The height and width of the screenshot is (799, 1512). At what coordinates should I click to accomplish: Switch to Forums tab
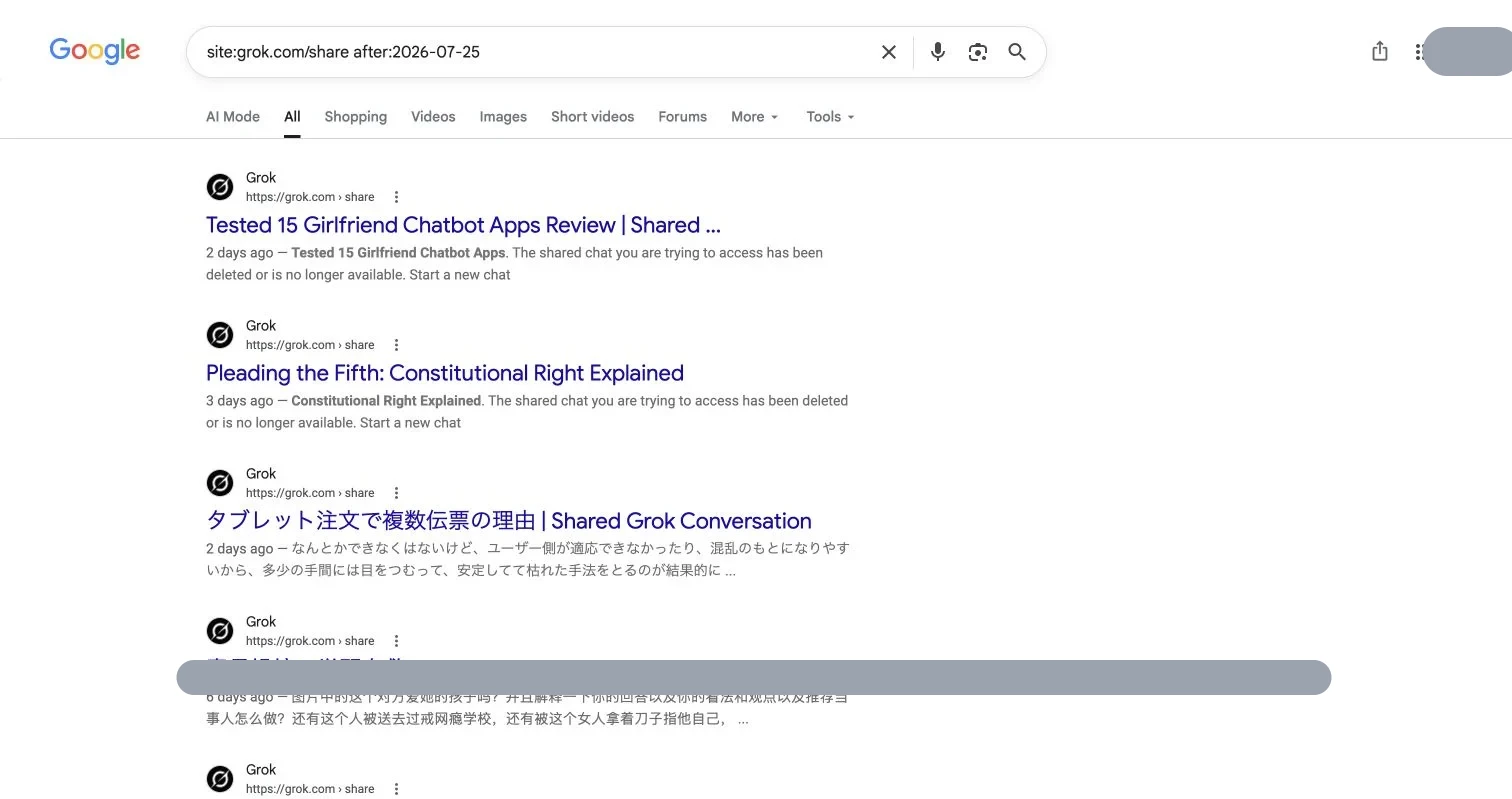[682, 117]
